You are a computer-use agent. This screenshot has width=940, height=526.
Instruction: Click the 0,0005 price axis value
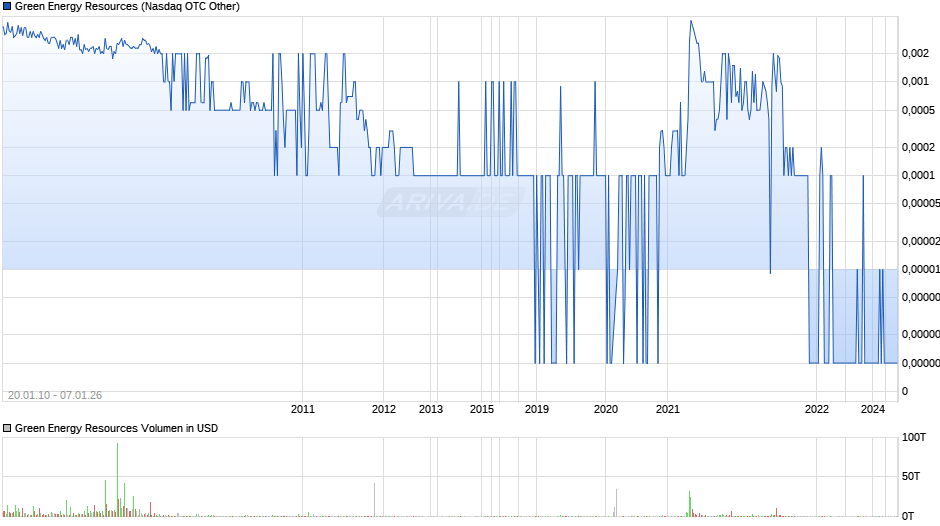pos(918,110)
